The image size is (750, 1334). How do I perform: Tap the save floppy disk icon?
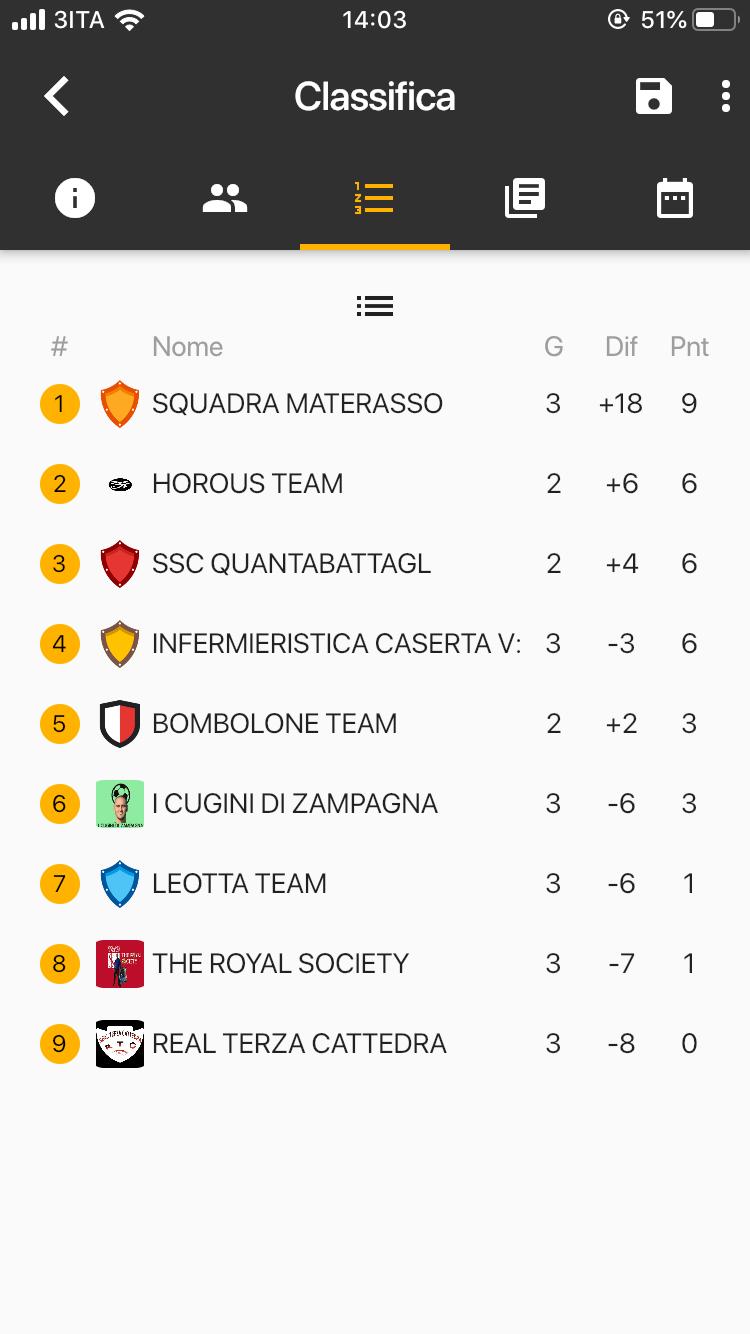click(654, 97)
